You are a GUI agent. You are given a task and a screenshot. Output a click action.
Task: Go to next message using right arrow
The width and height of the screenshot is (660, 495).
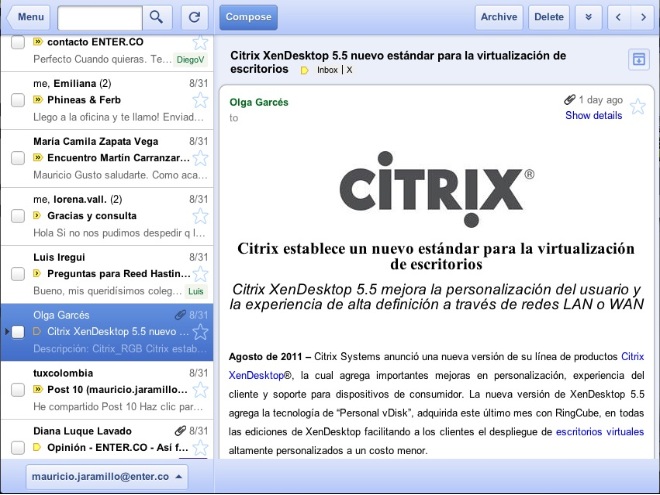(x=643, y=17)
